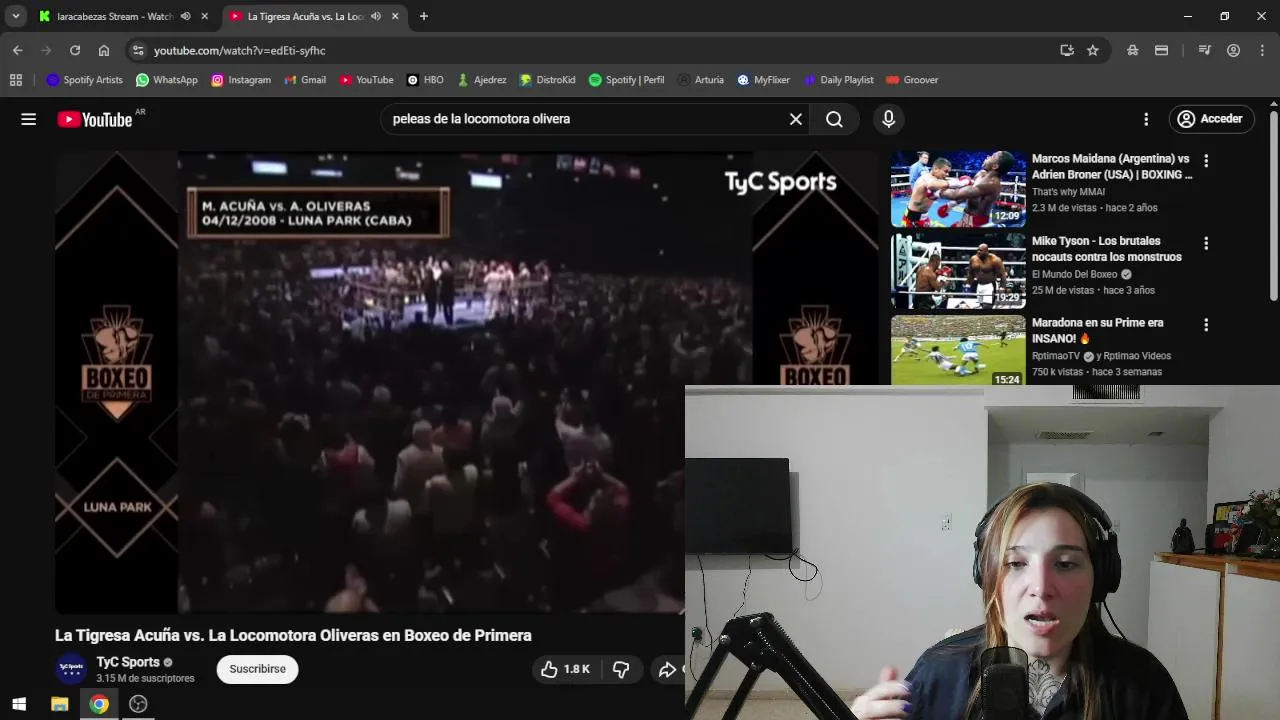Share the video using the arrow icon
The height and width of the screenshot is (720, 1280).
667,669
